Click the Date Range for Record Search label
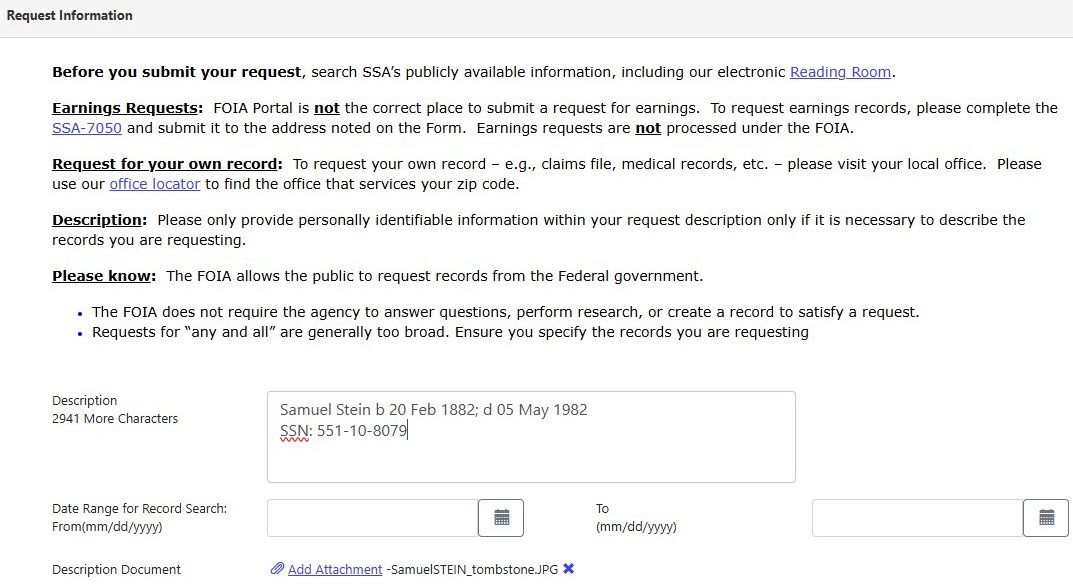The width and height of the screenshot is (1073, 586). 139,508
